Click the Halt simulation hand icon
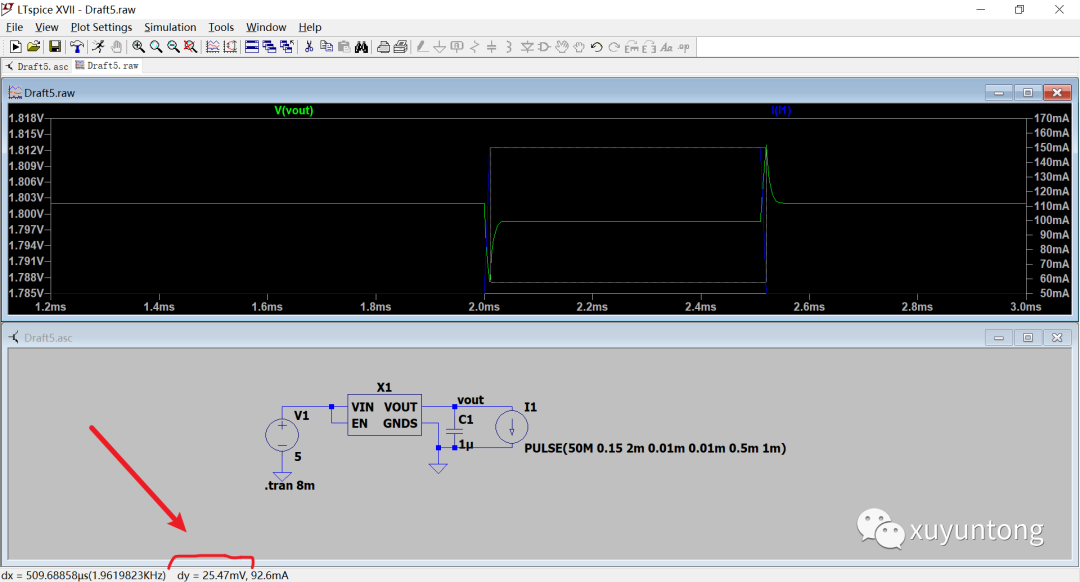This screenshot has height=582, width=1080. click(116, 47)
